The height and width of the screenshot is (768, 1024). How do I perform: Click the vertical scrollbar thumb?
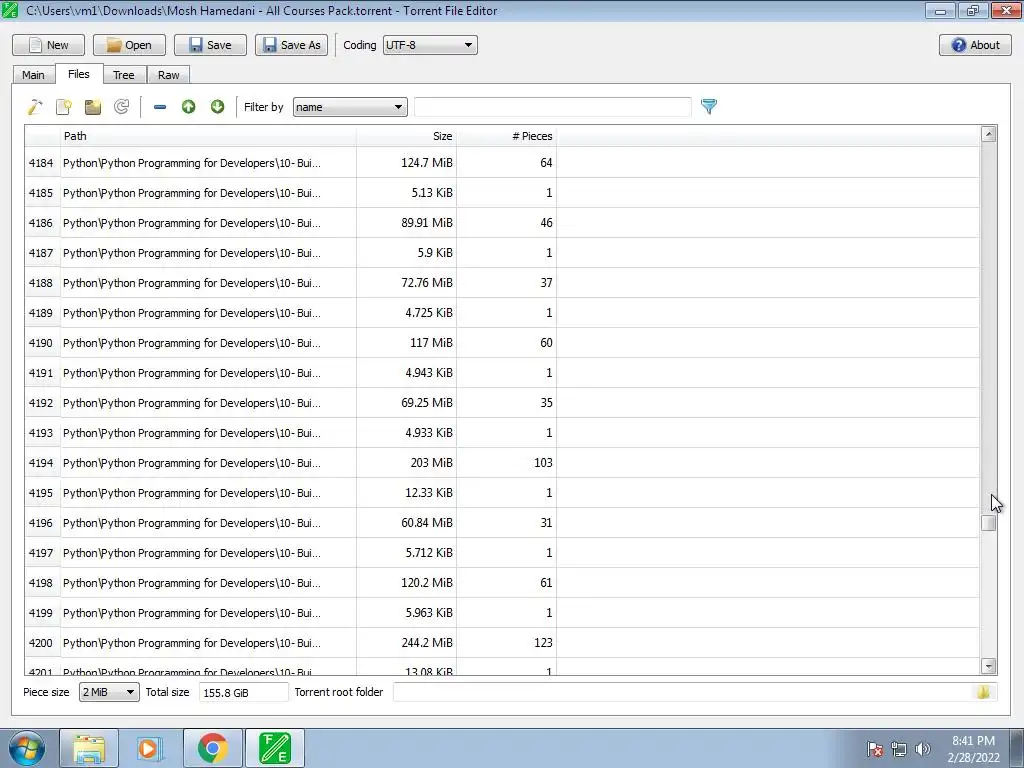(989, 523)
